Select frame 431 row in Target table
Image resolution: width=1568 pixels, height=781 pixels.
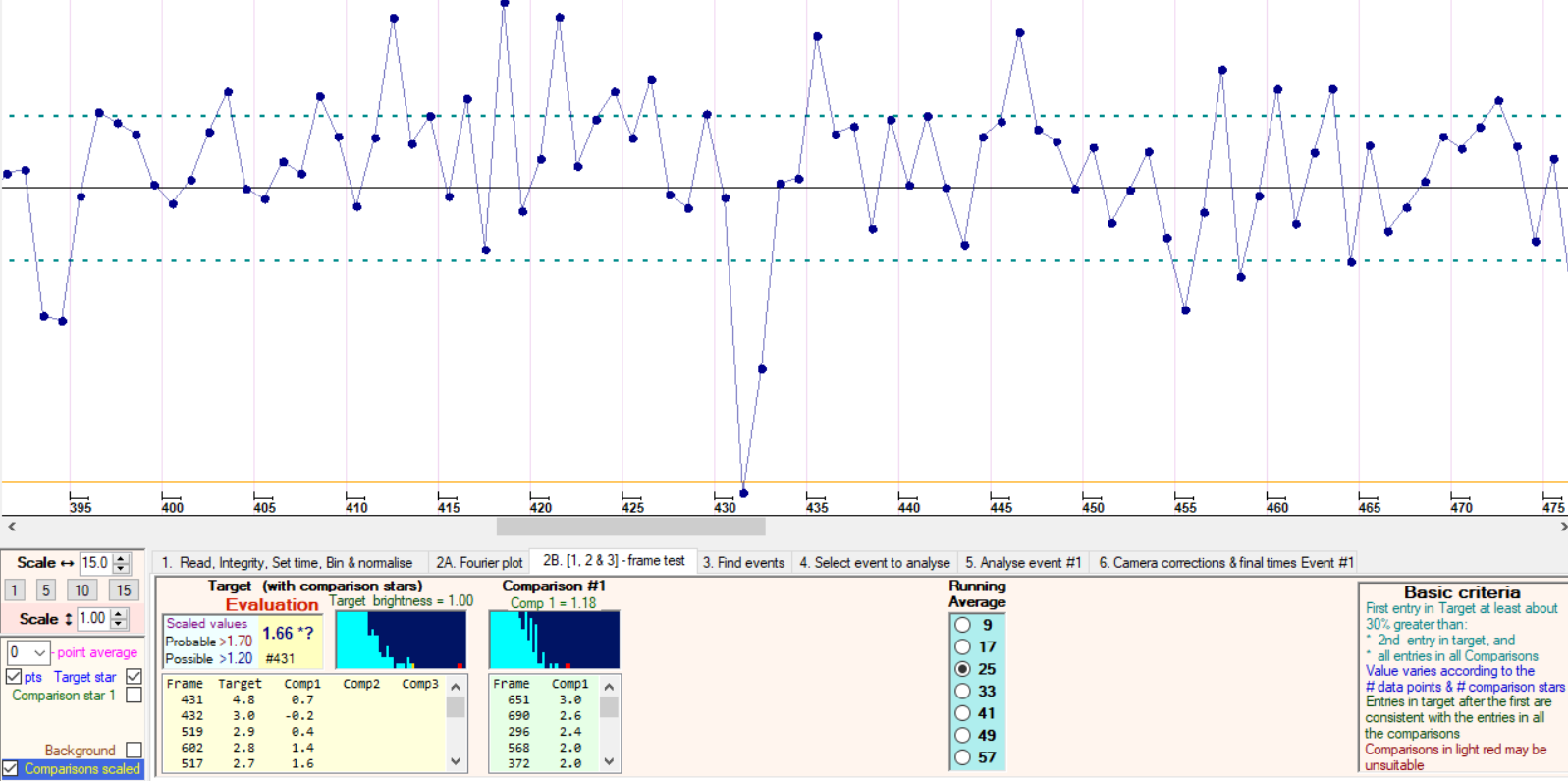(304, 700)
